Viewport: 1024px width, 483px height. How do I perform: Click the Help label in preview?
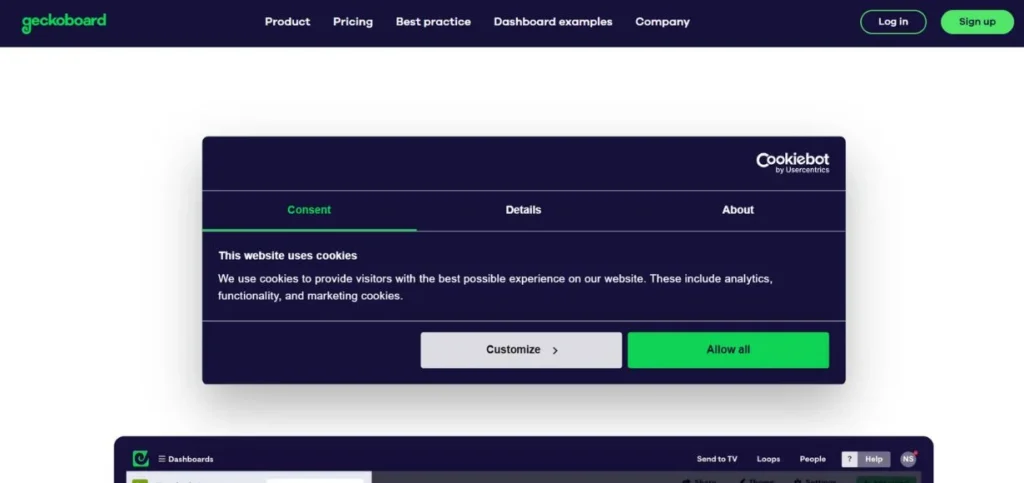coord(874,460)
